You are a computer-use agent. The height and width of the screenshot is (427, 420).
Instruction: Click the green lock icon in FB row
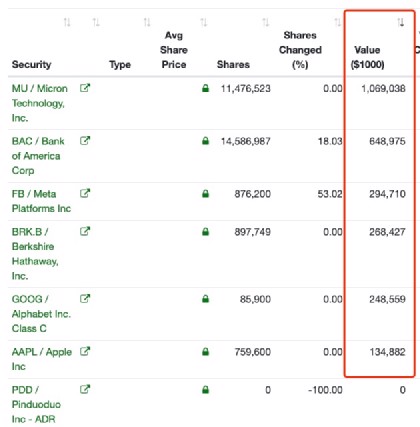(x=205, y=194)
